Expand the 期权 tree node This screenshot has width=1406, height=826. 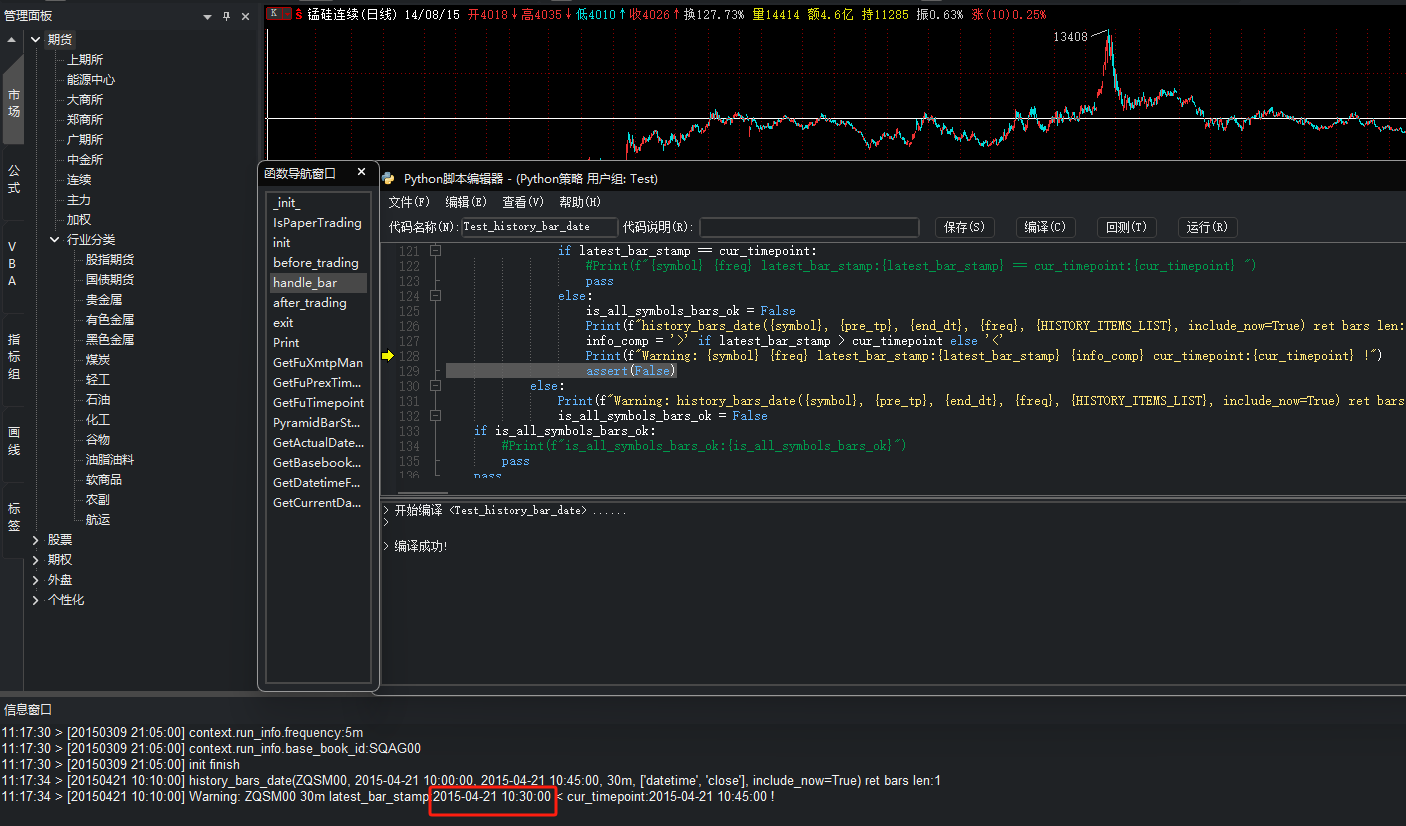[36, 560]
